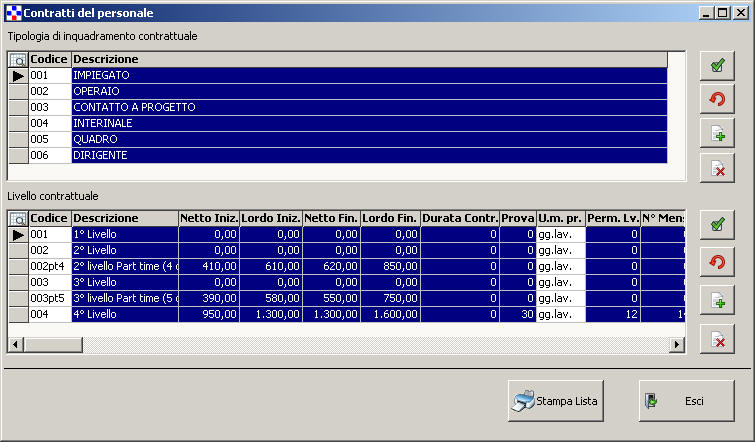Viewport: 755px width, 442px height.
Task: Undo changes icon beside Livello contrattuale table
Action: click(717, 262)
